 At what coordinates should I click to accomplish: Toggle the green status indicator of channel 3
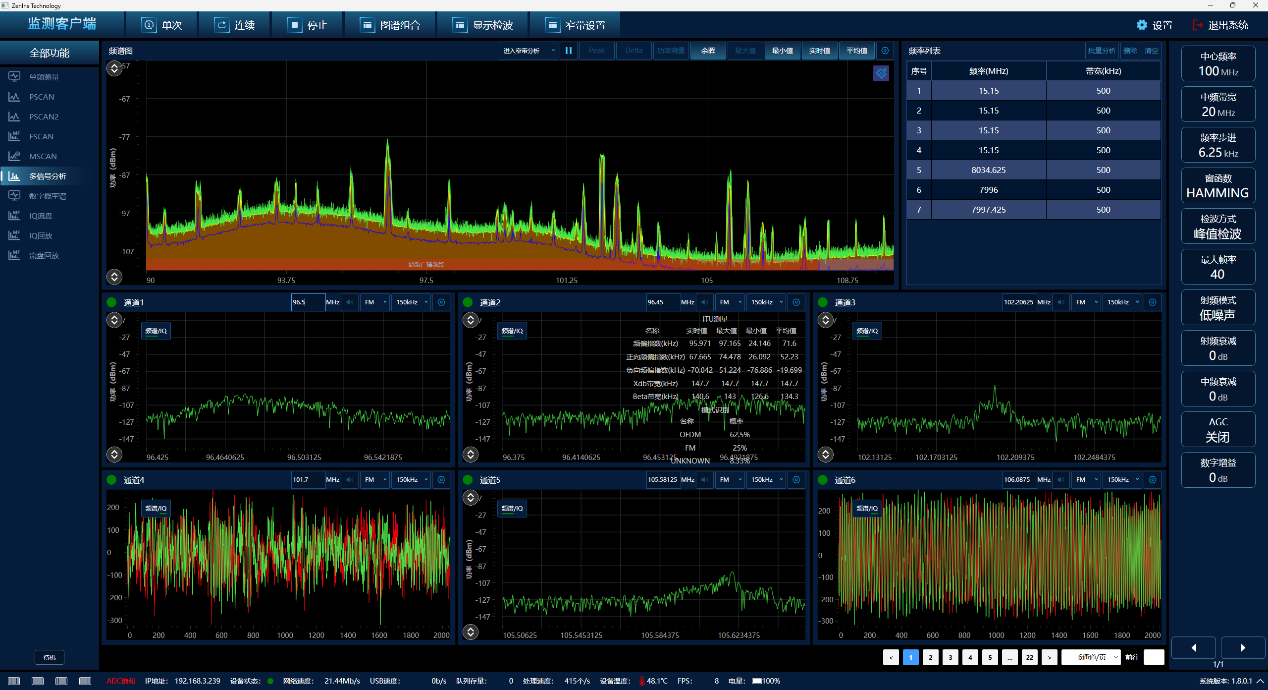point(825,301)
